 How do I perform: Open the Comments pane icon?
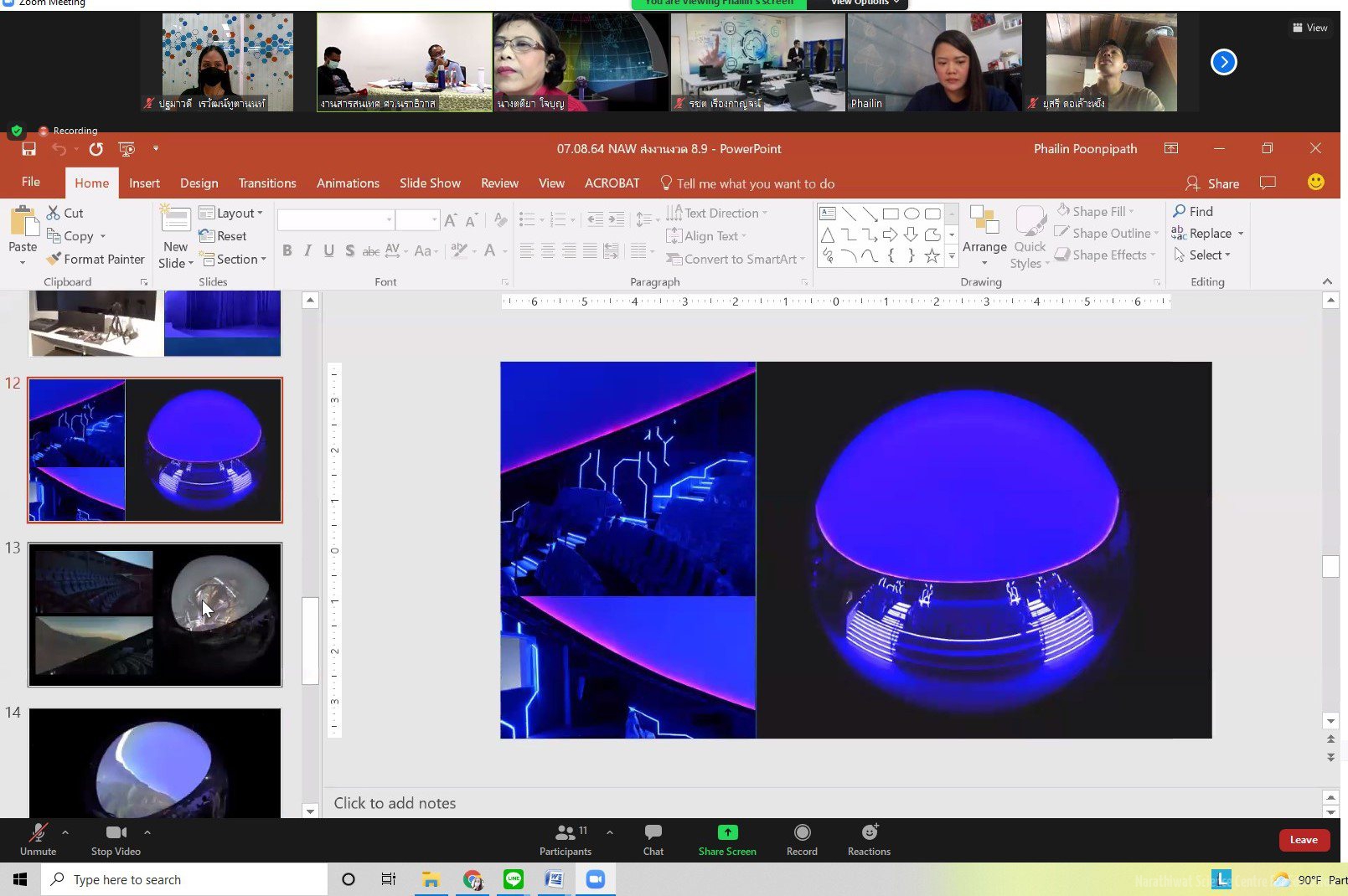coord(1268,183)
